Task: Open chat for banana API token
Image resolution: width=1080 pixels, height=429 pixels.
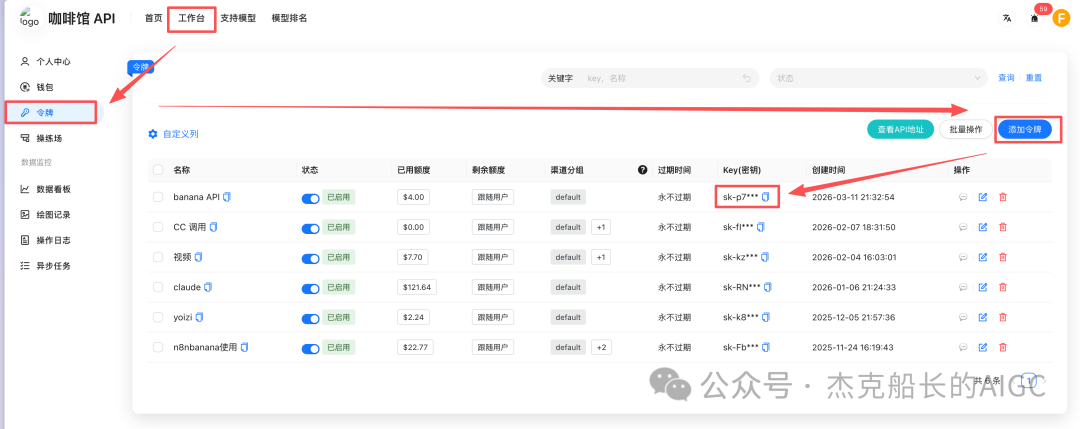Action: click(963, 197)
